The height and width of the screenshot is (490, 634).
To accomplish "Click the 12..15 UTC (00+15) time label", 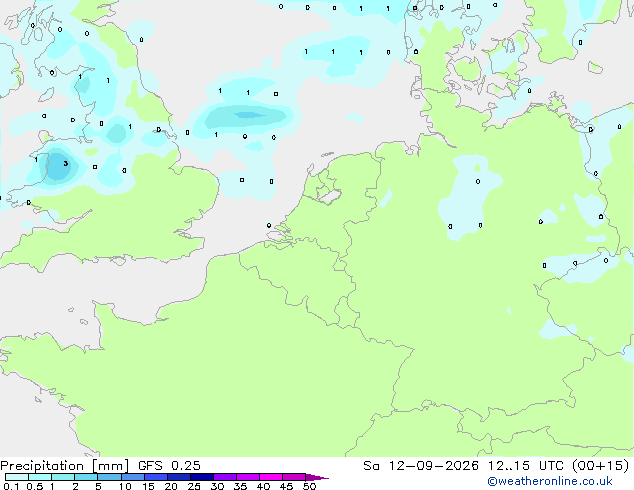I will (x=558, y=466).
